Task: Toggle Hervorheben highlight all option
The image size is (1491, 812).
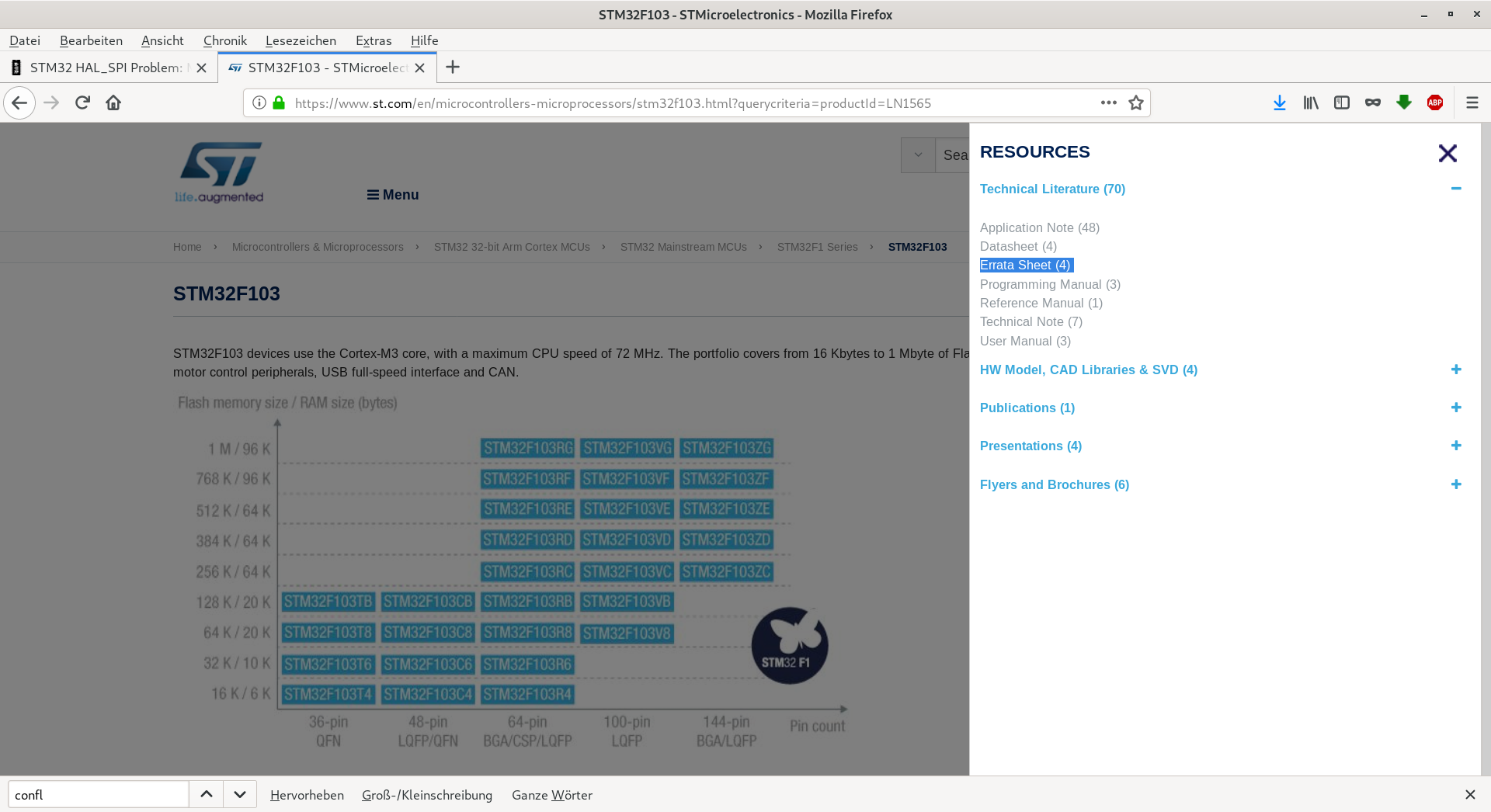Action: (x=307, y=795)
